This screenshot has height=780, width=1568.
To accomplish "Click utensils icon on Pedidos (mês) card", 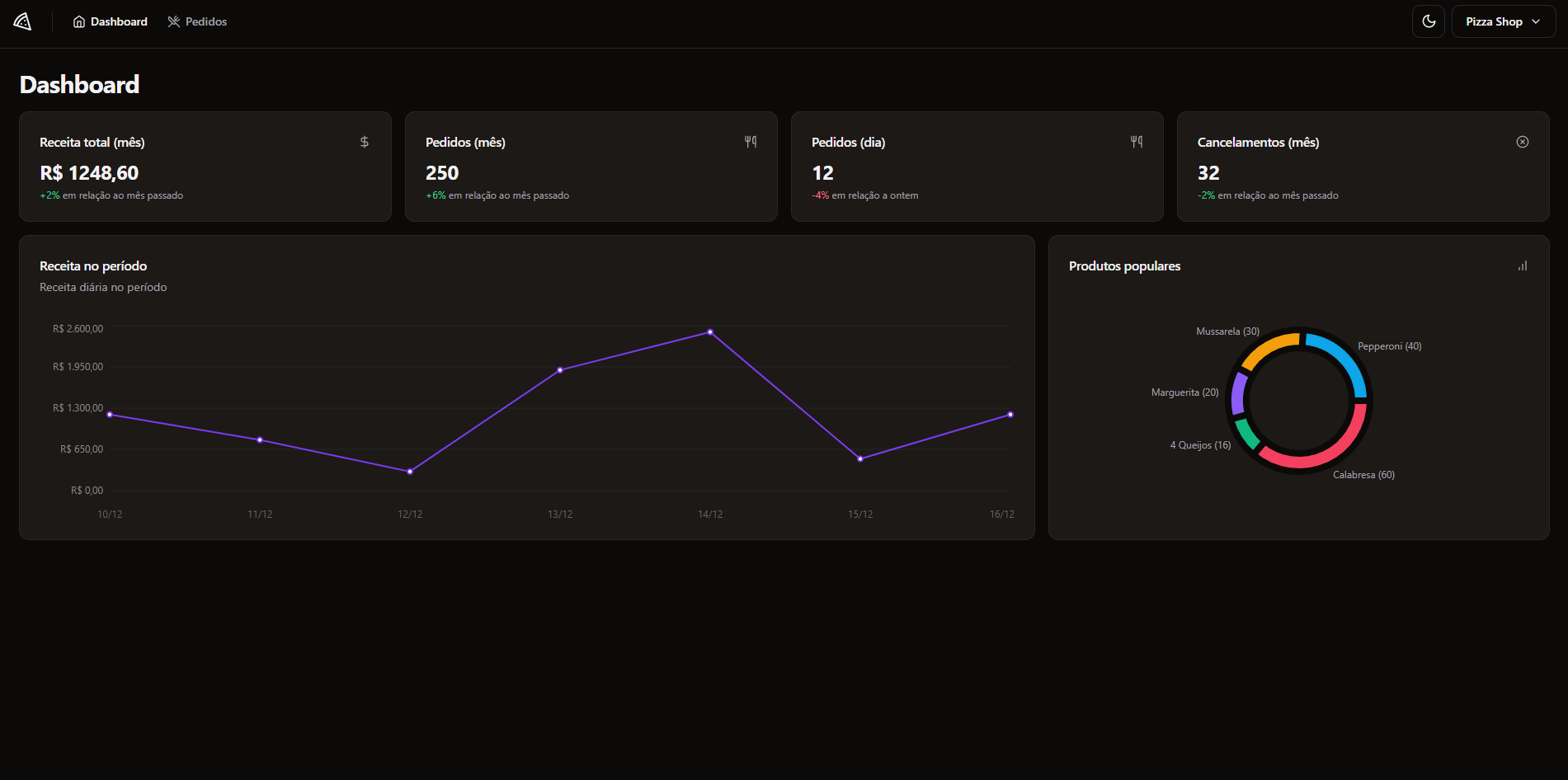I will (751, 142).
